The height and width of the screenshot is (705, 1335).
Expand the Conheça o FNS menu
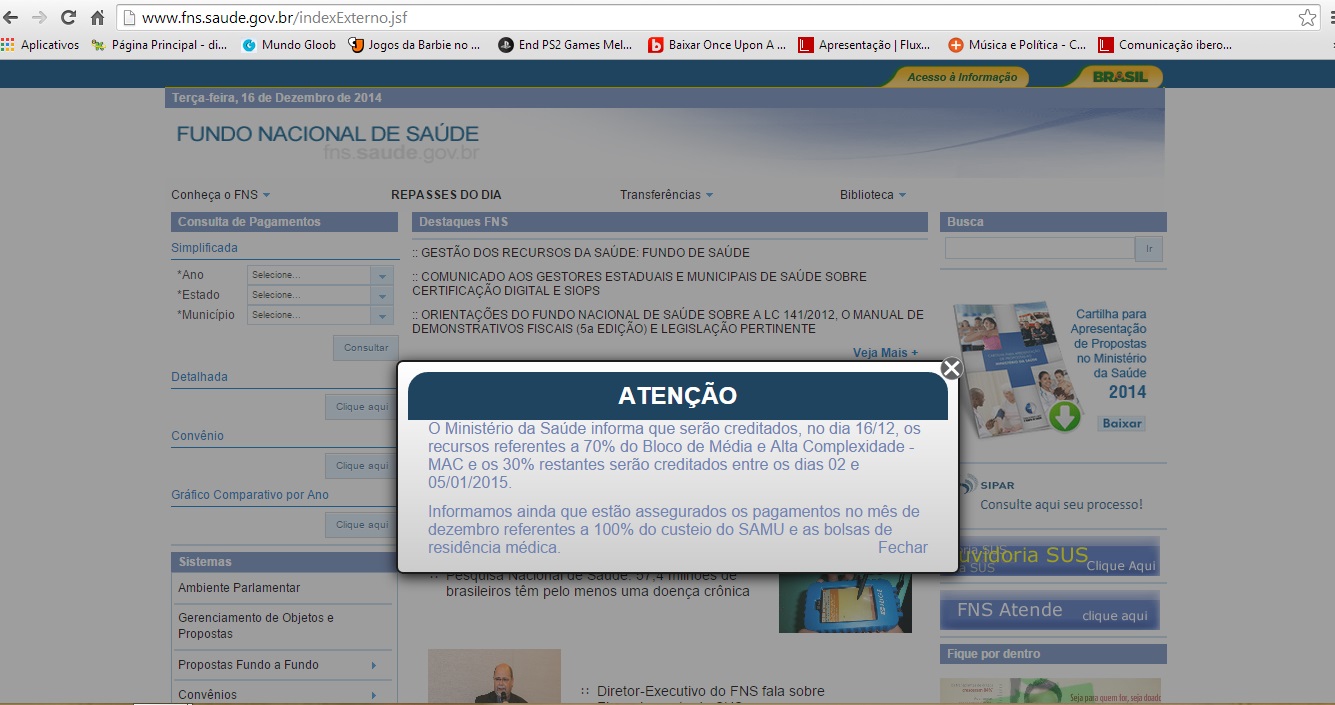[221, 195]
